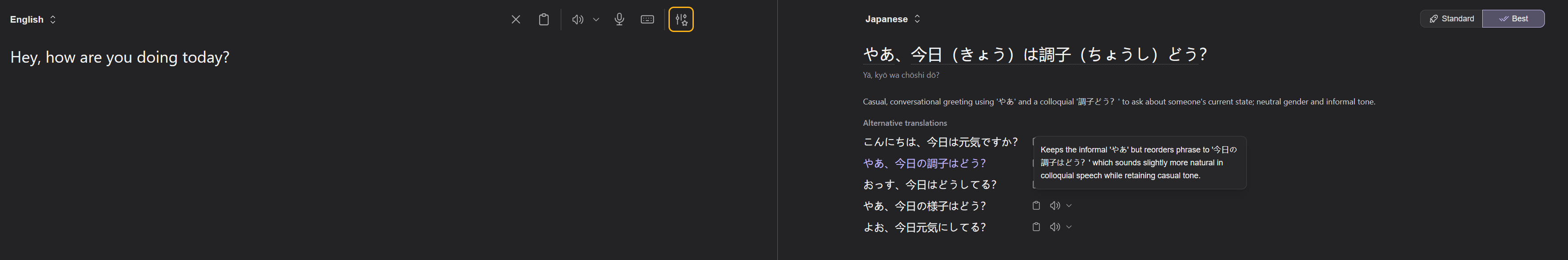Image resolution: width=1568 pixels, height=260 pixels.
Task: Play audio for やあ、今日の様子はどう？
Action: (1055, 206)
